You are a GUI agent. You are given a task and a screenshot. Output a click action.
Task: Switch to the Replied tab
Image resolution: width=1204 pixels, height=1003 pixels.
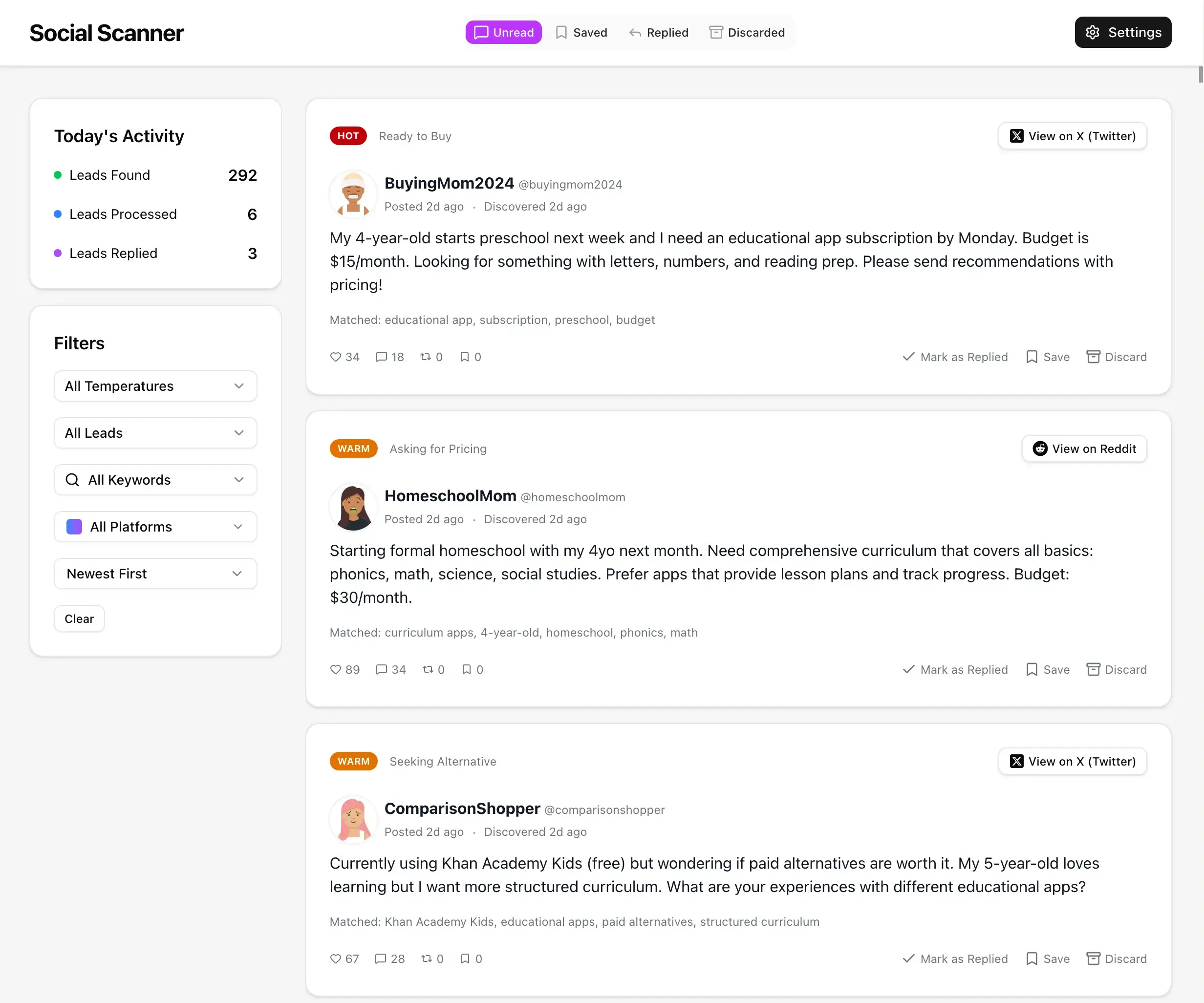tap(658, 32)
